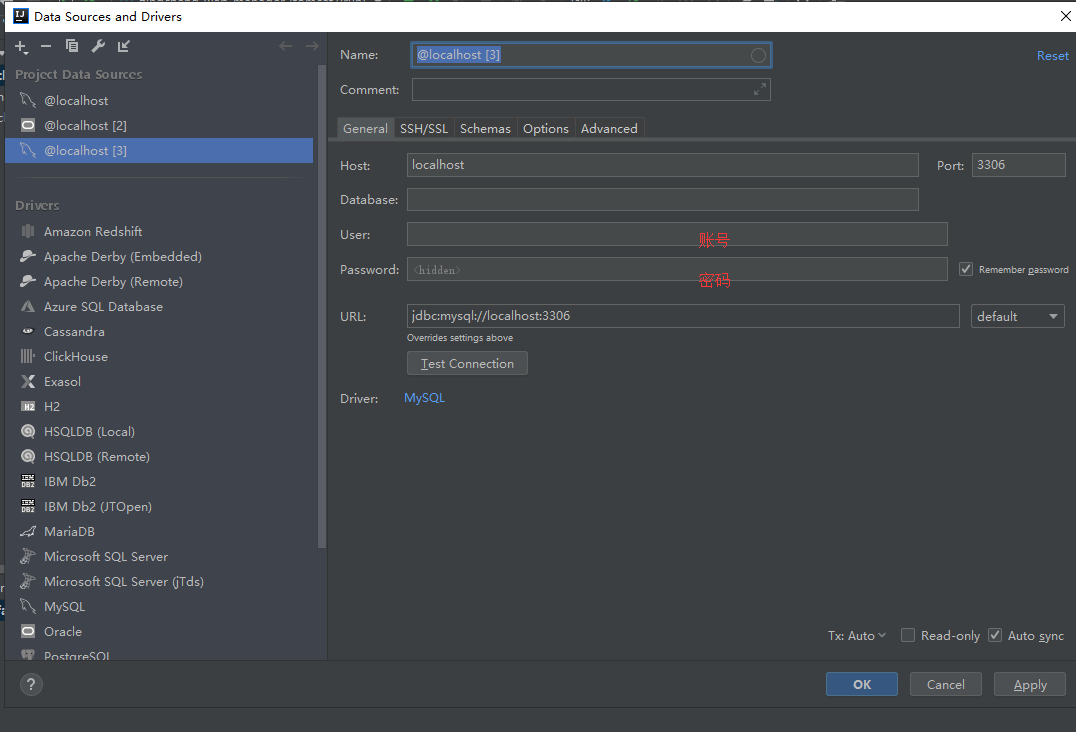Screen dimensions: 1076x732
Task: Select @localhost [2] in Project Data Sources
Action: pyautogui.click(x=88, y=125)
